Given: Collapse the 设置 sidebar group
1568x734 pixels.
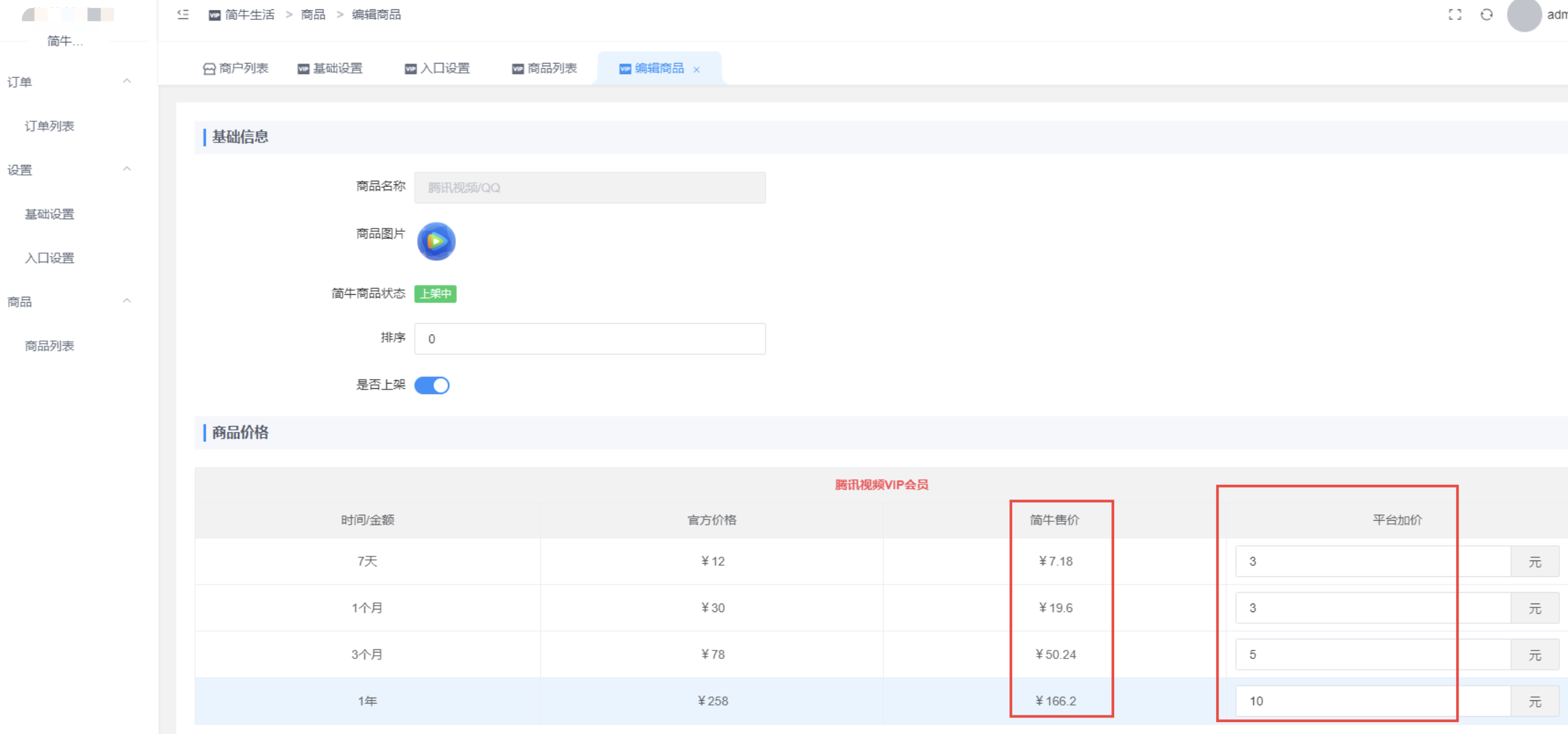Looking at the screenshot, I should (x=127, y=169).
